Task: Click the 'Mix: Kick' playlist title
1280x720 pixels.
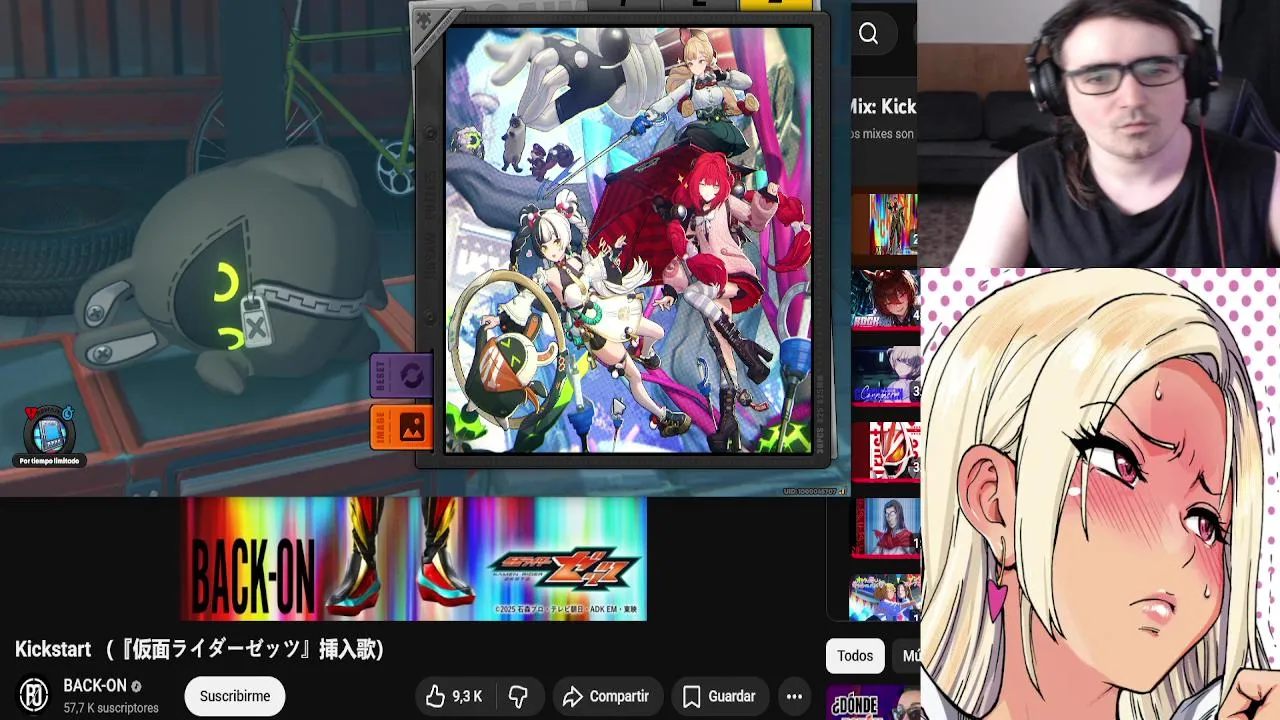Action: click(x=882, y=106)
